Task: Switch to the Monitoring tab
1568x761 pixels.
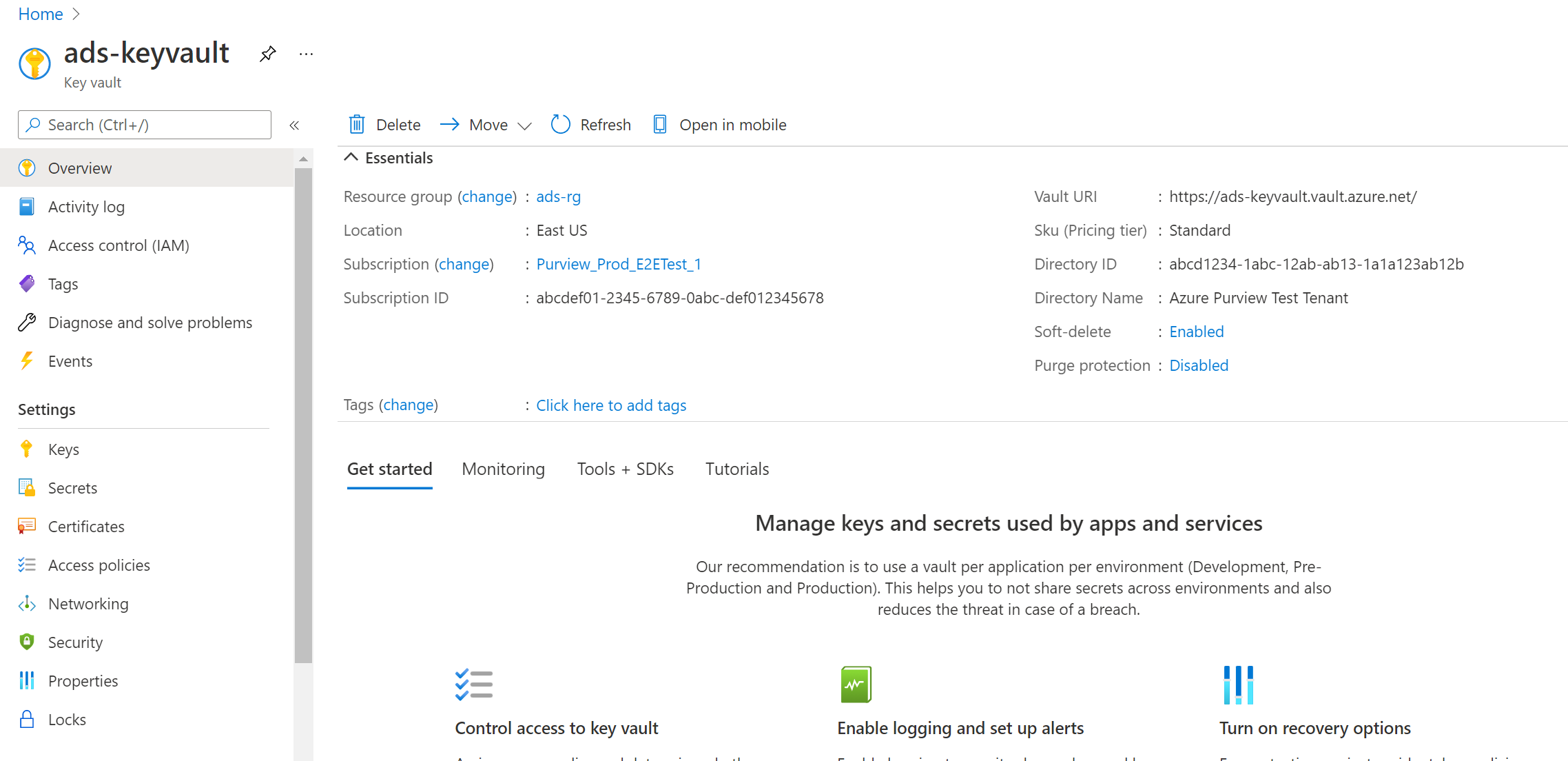Action: [504, 468]
